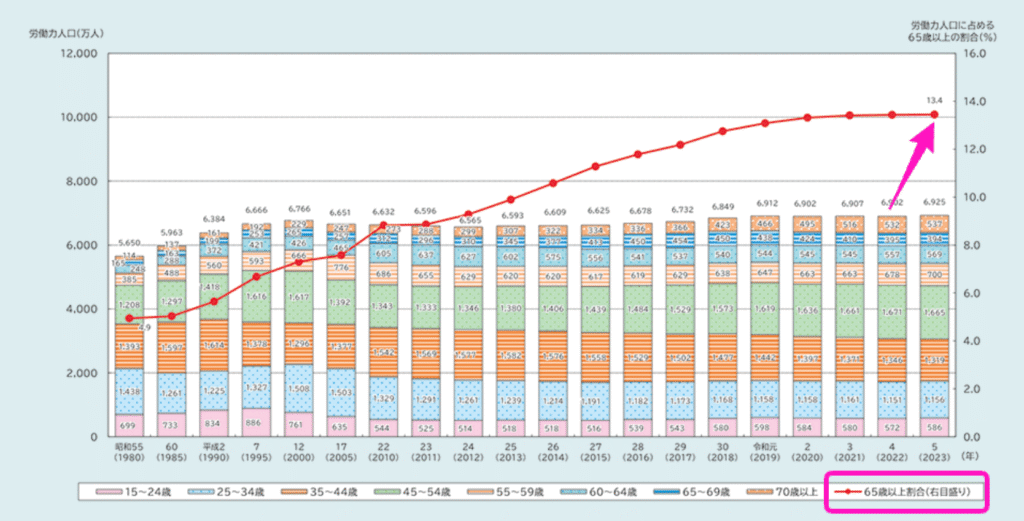Click the 886 pink bar segment for 1995
The height and width of the screenshot is (521, 1024).
click(255, 422)
